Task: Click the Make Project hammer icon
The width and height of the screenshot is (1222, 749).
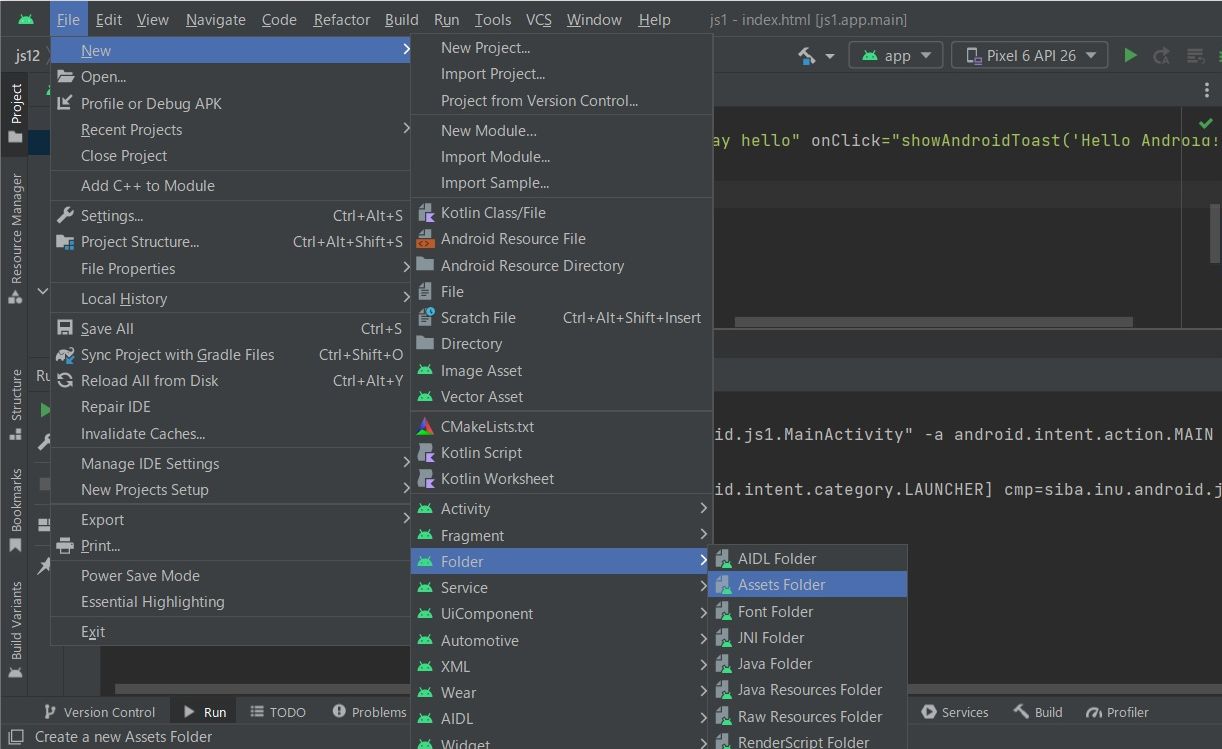Action: 807,56
